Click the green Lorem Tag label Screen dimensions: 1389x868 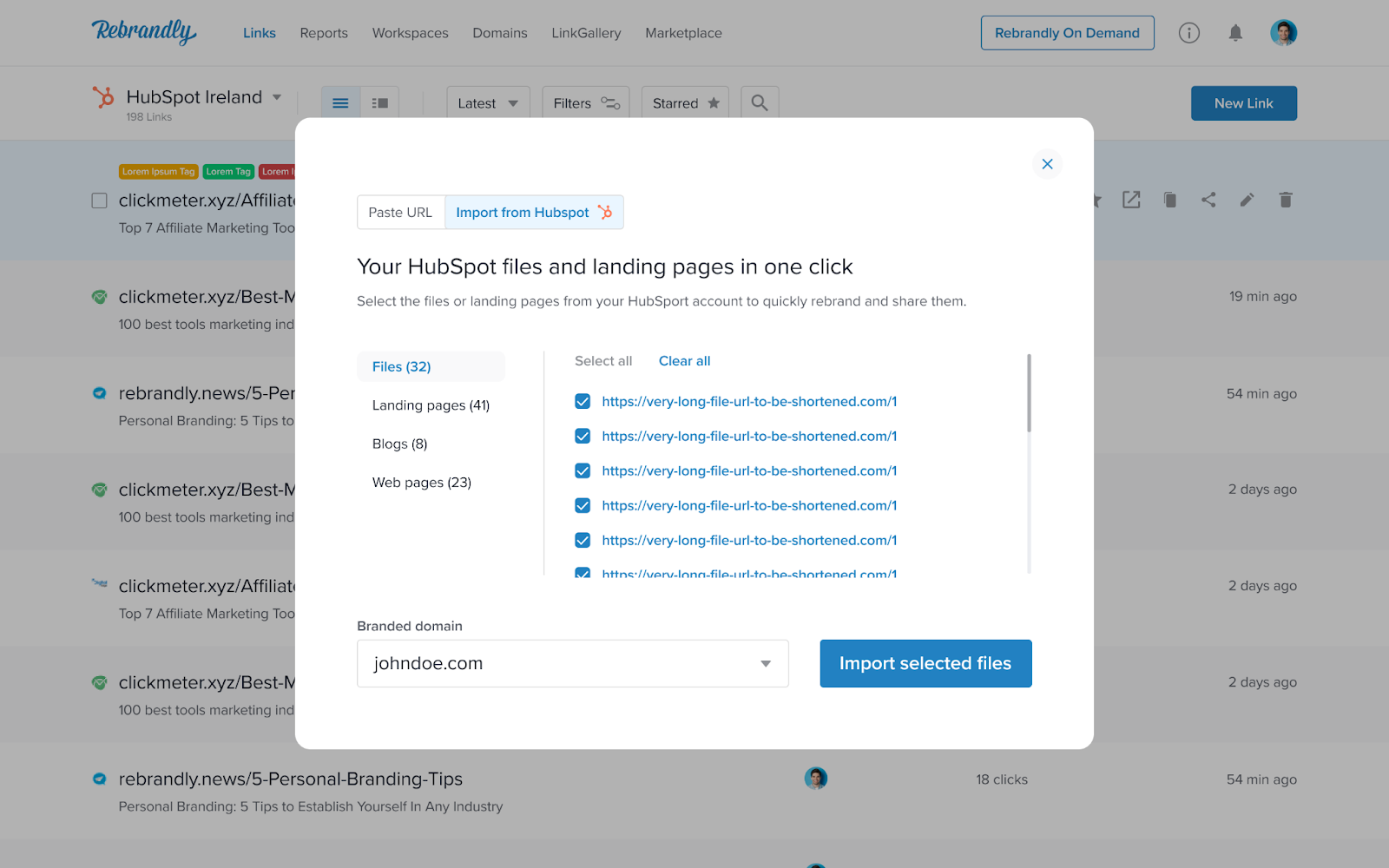point(228,172)
